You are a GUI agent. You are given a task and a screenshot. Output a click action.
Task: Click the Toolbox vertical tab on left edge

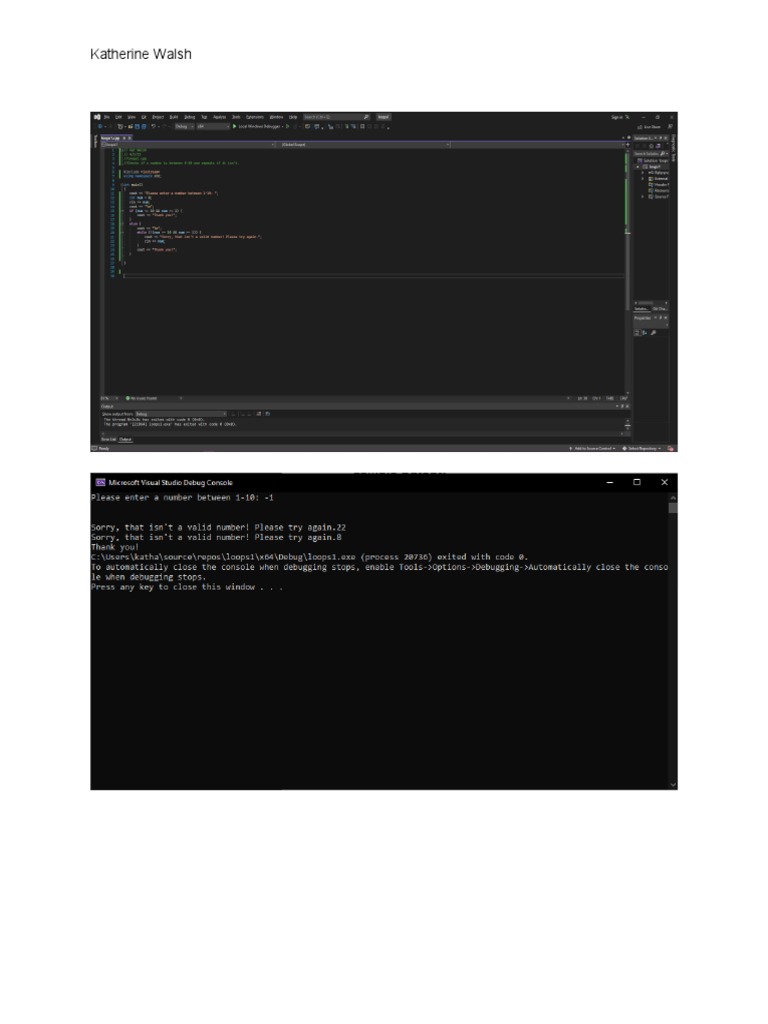click(x=95, y=141)
